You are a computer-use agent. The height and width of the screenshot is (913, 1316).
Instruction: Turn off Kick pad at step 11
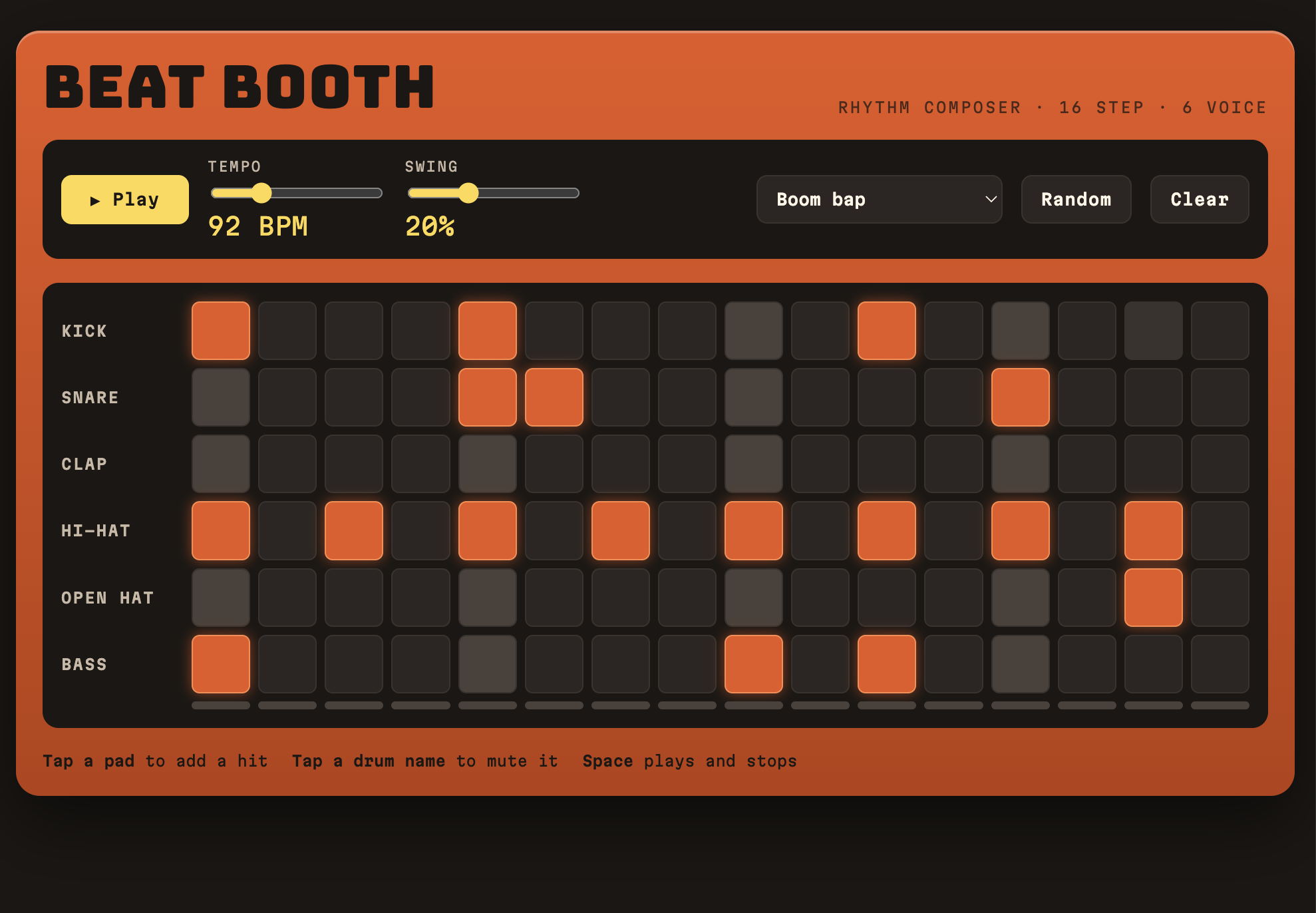pyautogui.click(x=887, y=331)
